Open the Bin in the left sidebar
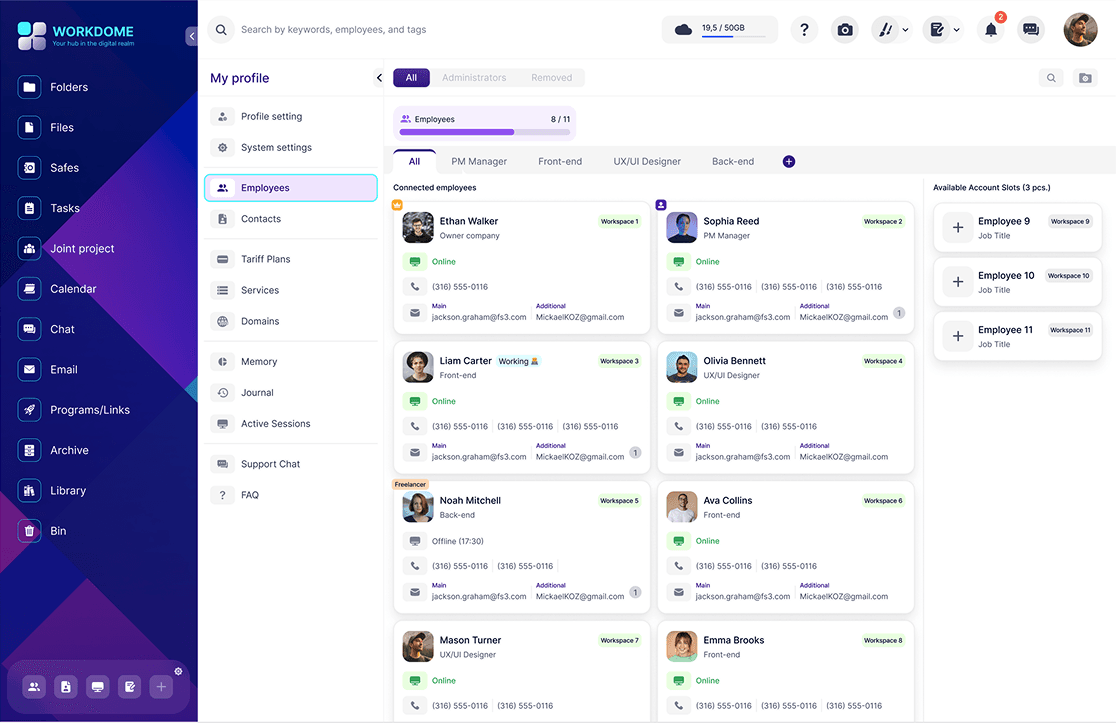This screenshot has height=723, width=1116. (x=58, y=531)
